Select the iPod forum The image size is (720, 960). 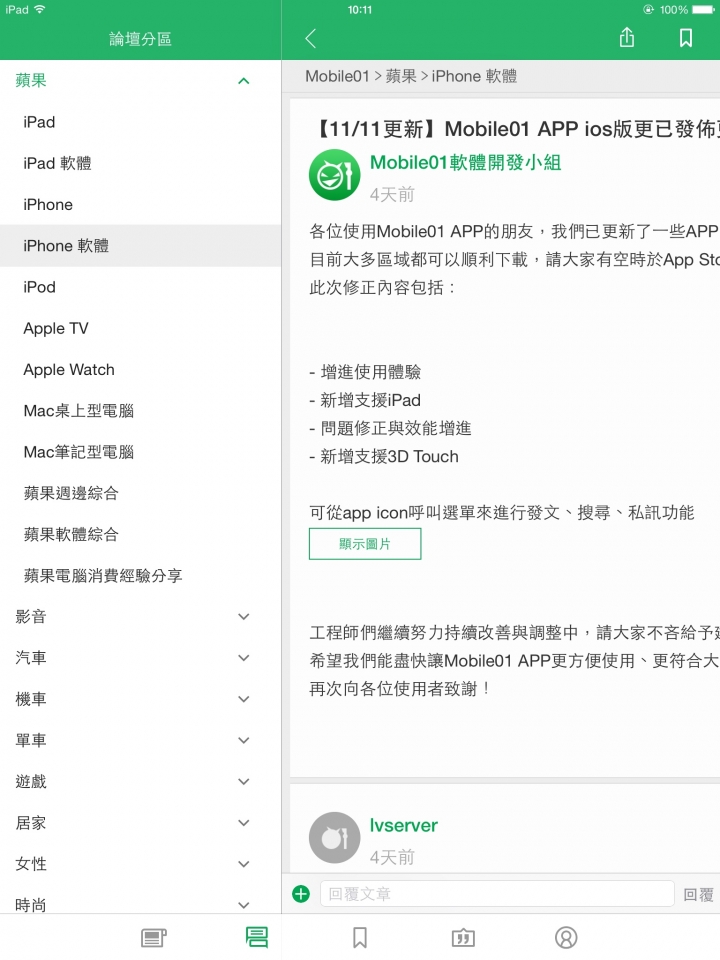tap(140, 287)
